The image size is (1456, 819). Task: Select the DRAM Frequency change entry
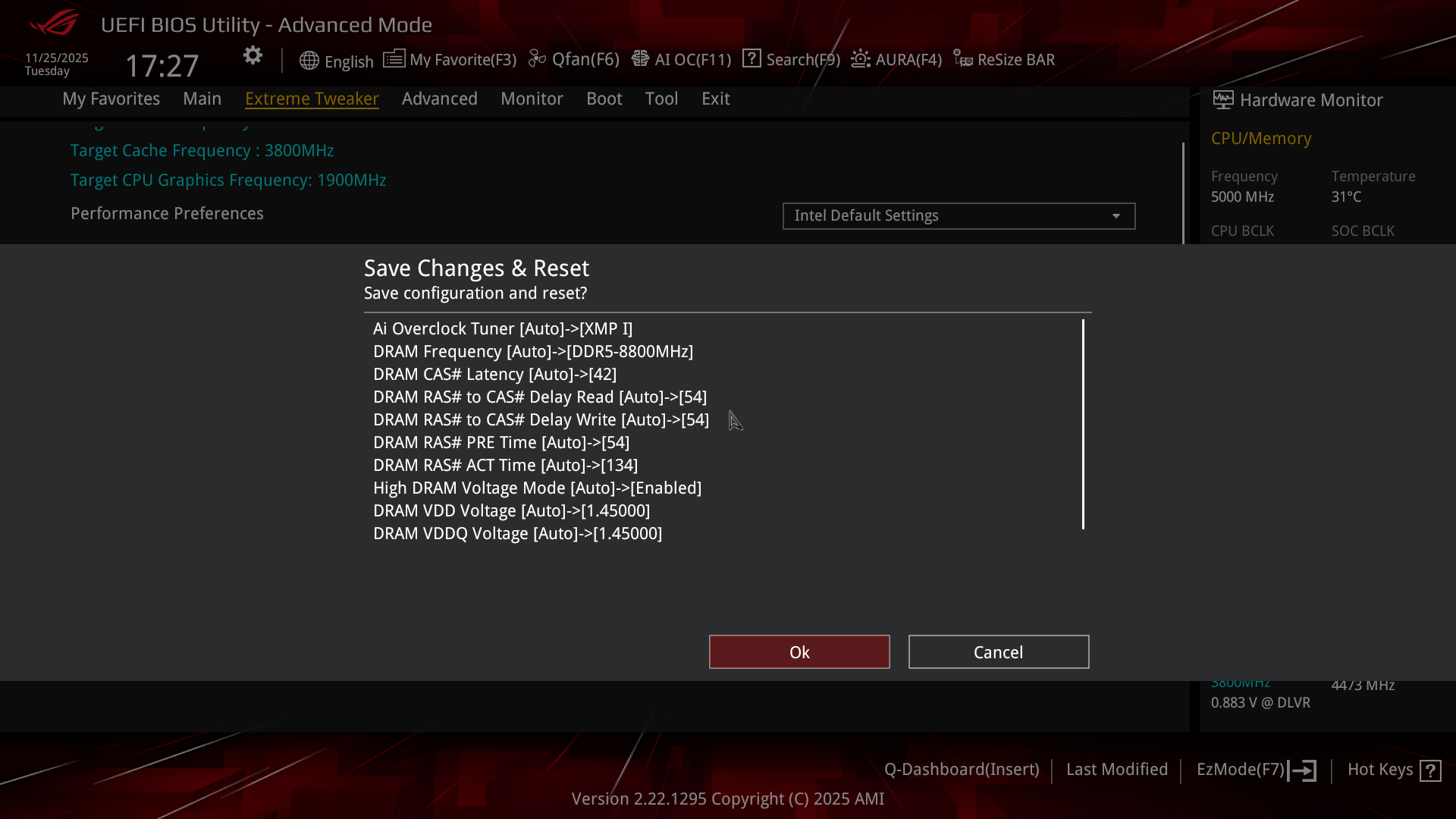point(533,352)
